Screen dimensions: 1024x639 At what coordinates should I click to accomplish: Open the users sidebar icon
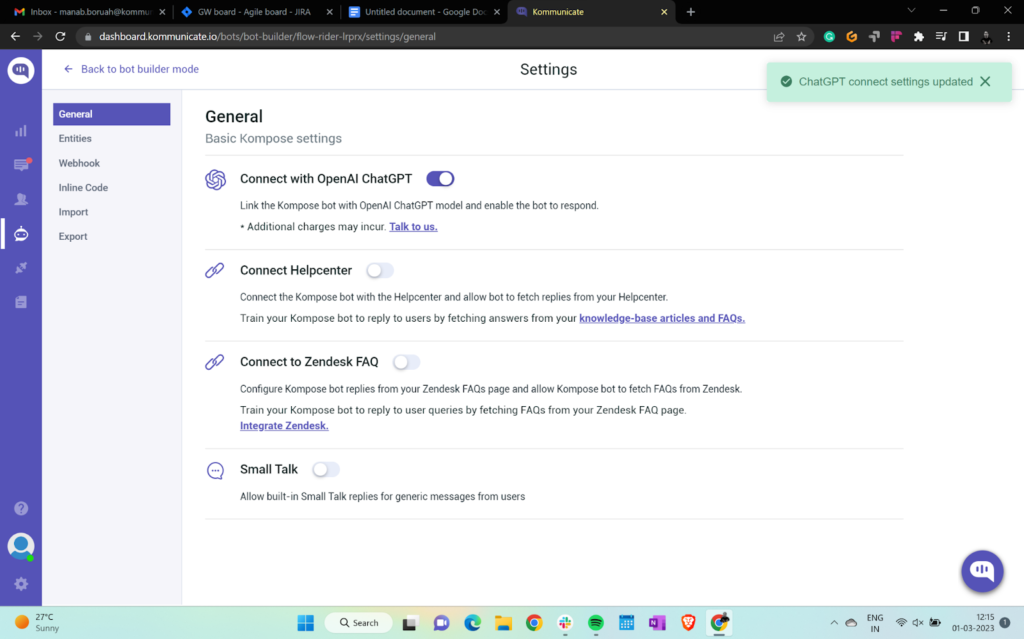click(x=21, y=199)
